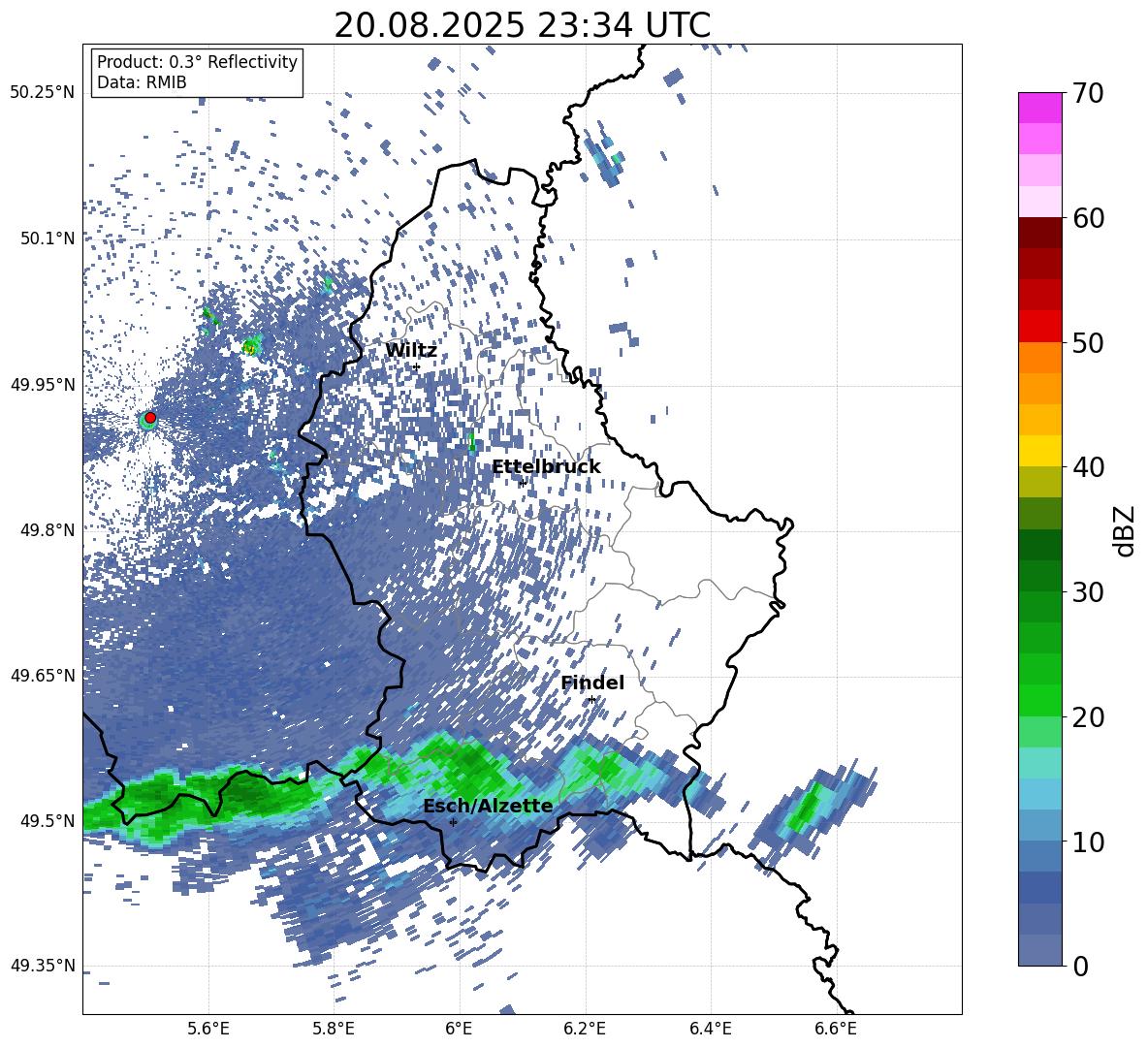This screenshot has width=1148, height=1048.
Task: Click the 5.8°E longitude label
Action: pyautogui.click(x=334, y=1030)
